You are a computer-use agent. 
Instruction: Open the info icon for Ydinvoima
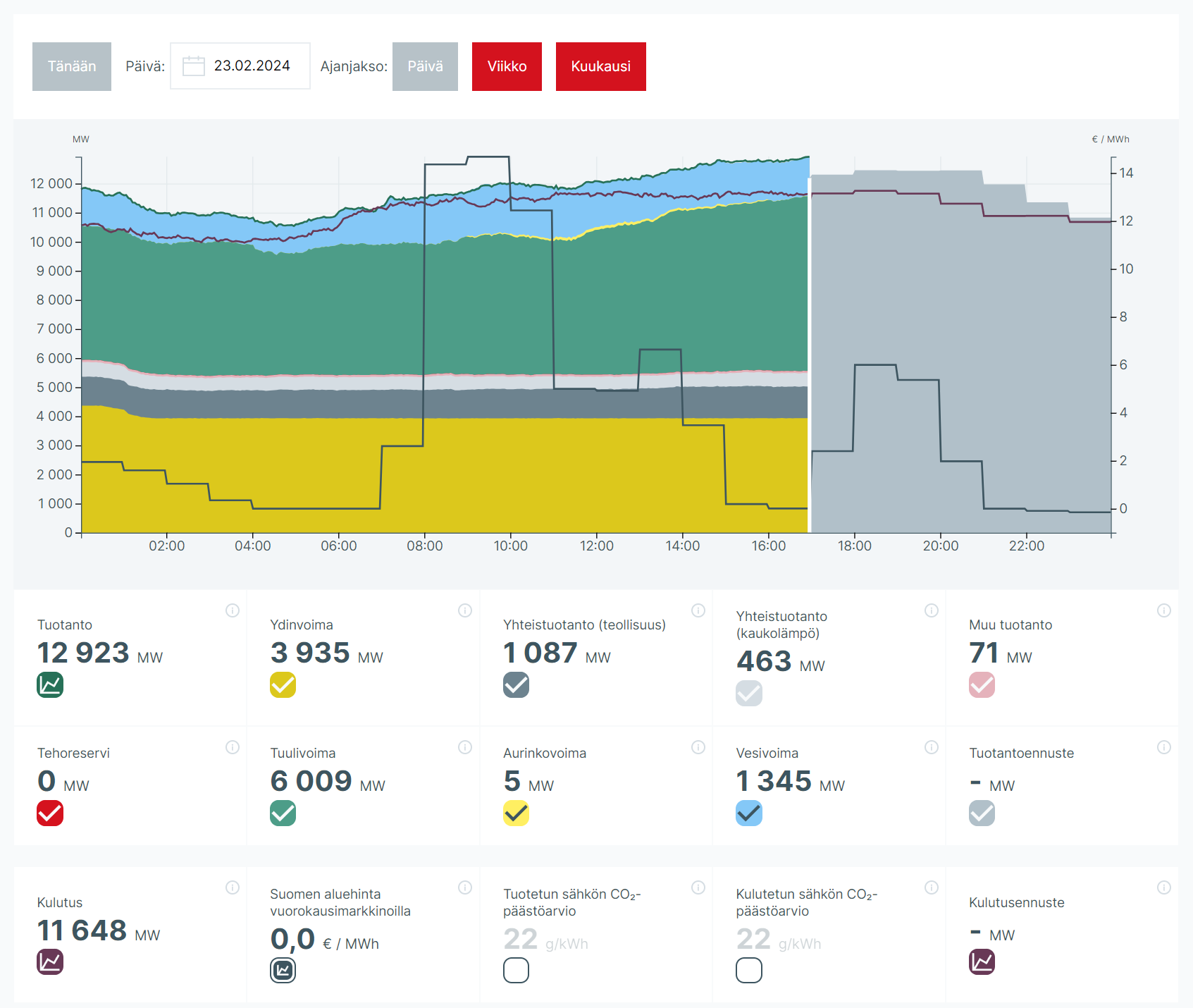point(465,610)
